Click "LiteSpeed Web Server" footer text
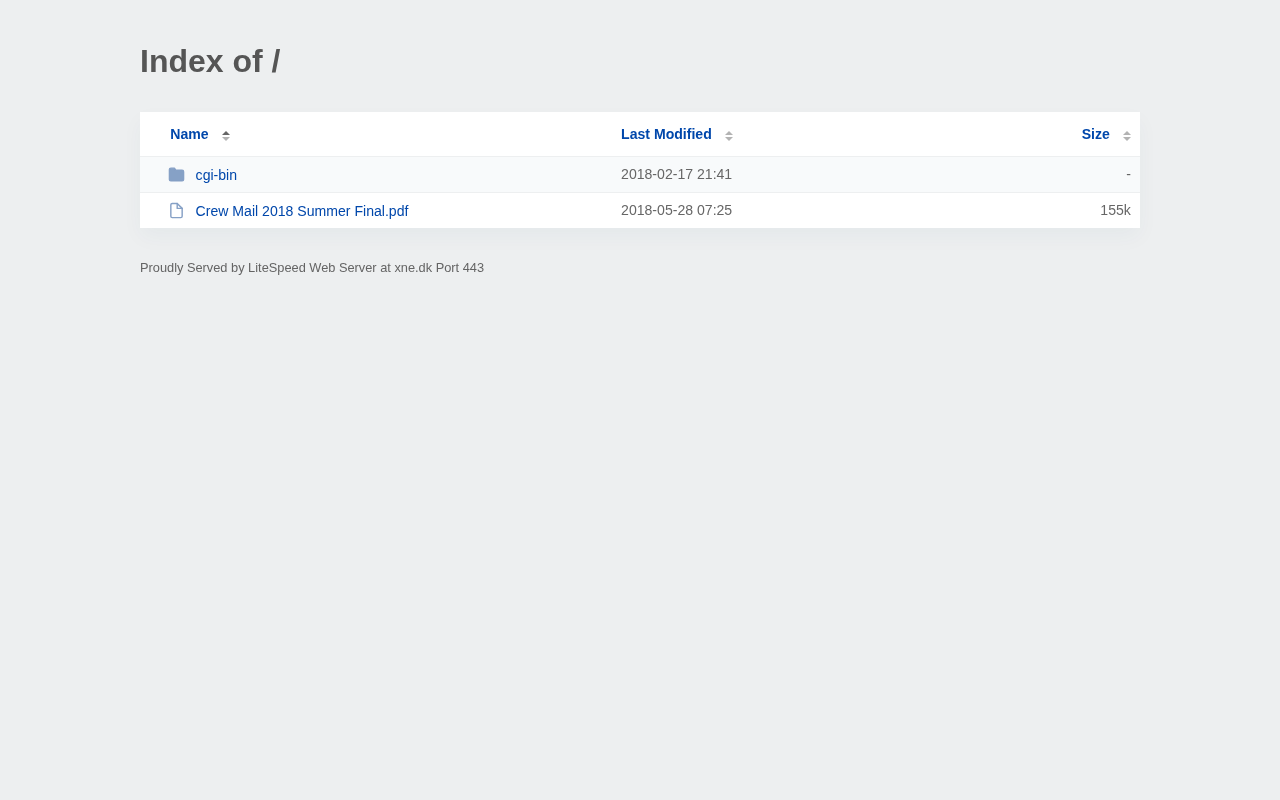The image size is (1280, 800). click(312, 268)
